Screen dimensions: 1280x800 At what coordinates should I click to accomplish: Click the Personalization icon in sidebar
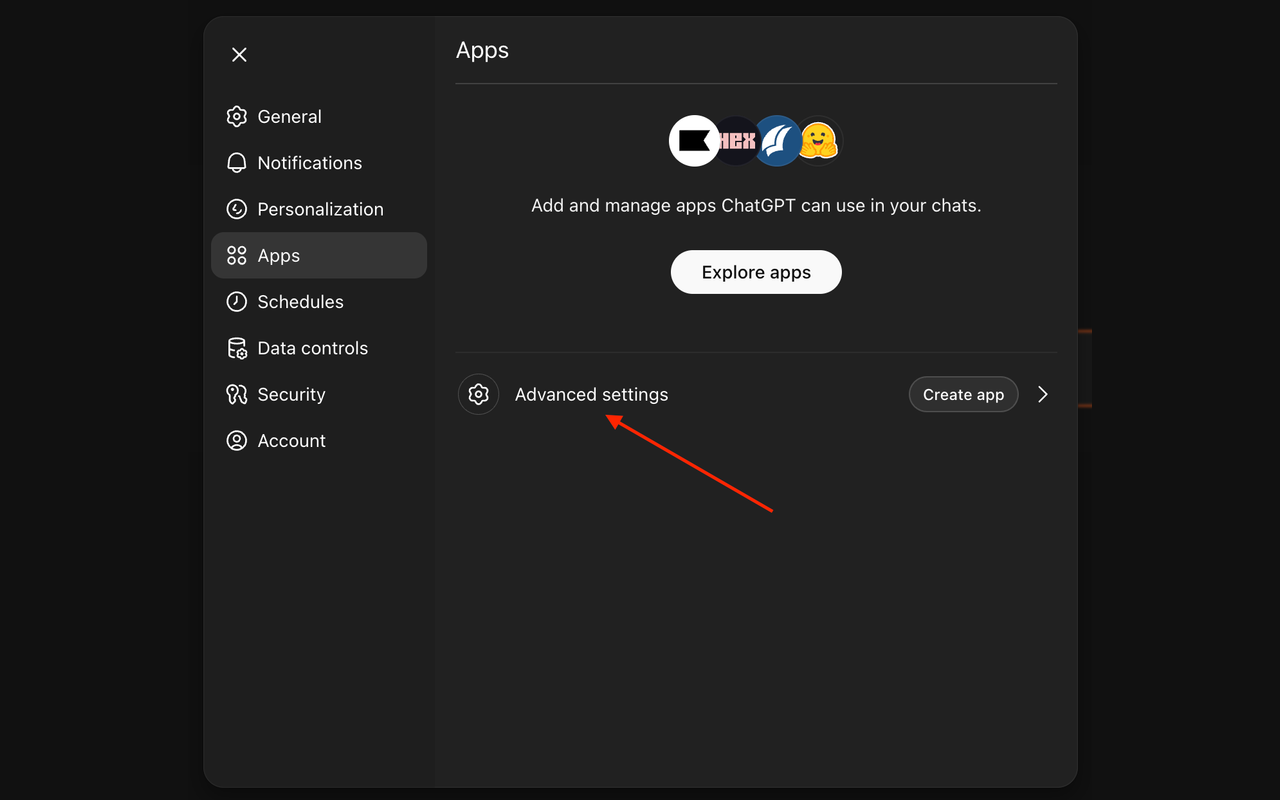click(236, 209)
